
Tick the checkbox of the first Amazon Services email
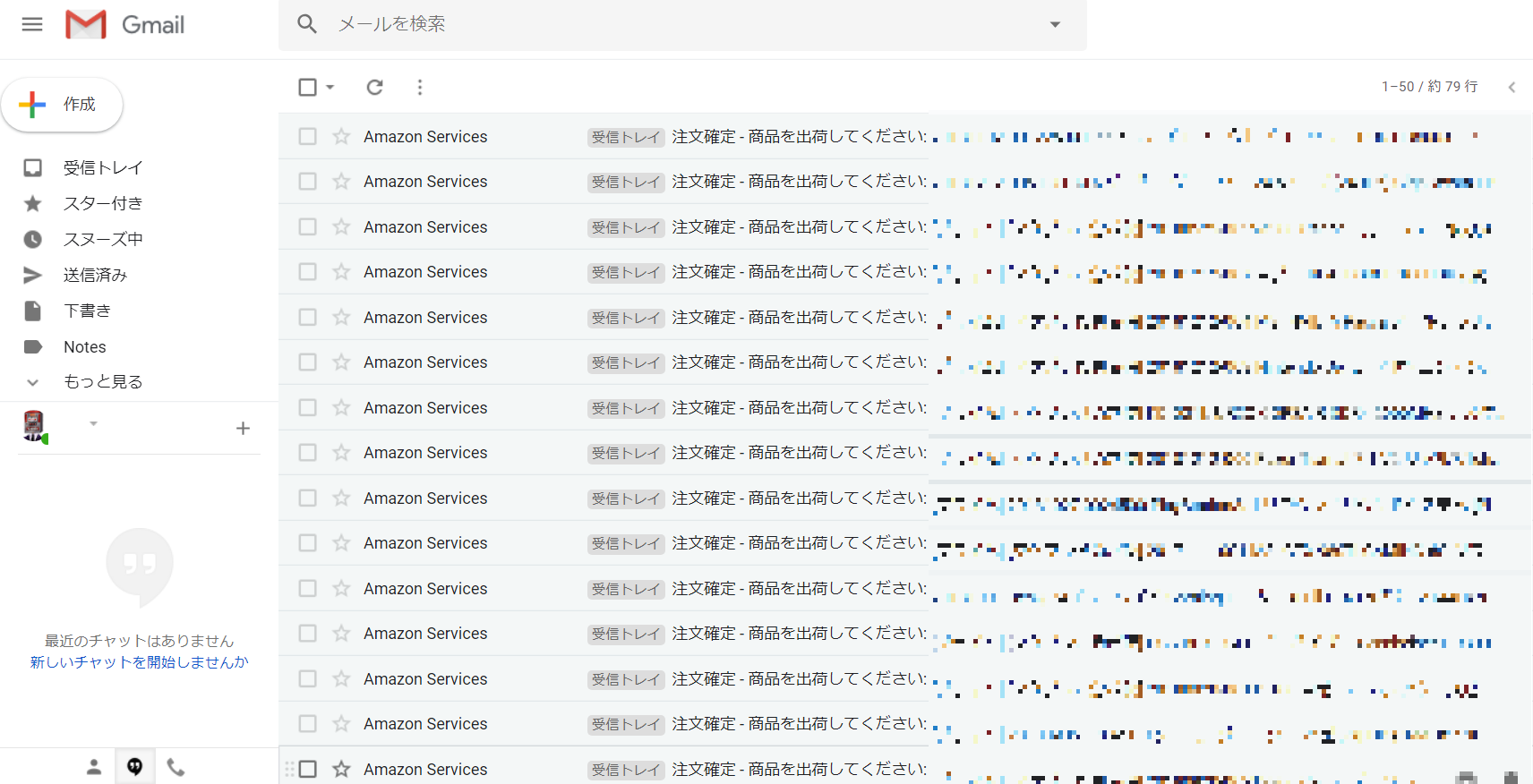[x=307, y=136]
